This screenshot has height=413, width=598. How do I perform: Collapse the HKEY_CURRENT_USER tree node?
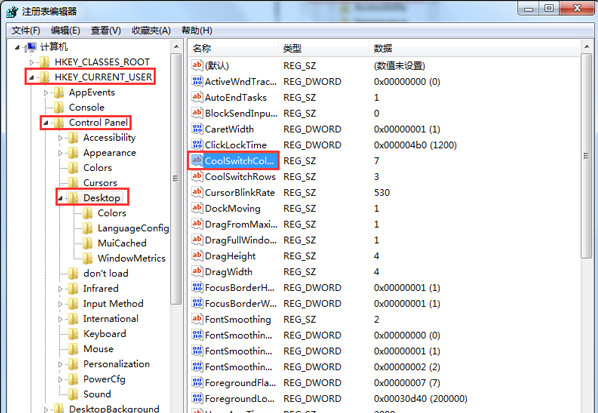click(x=32, y=77)
